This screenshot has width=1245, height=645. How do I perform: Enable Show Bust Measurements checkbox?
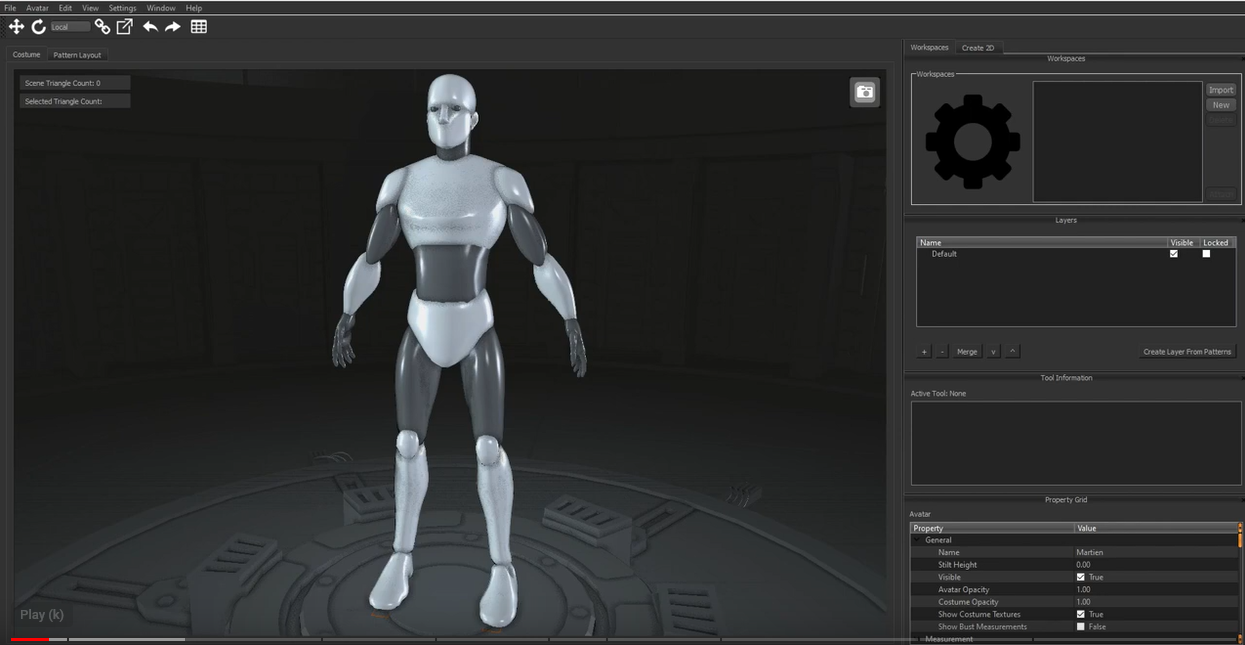(1081, 627)
